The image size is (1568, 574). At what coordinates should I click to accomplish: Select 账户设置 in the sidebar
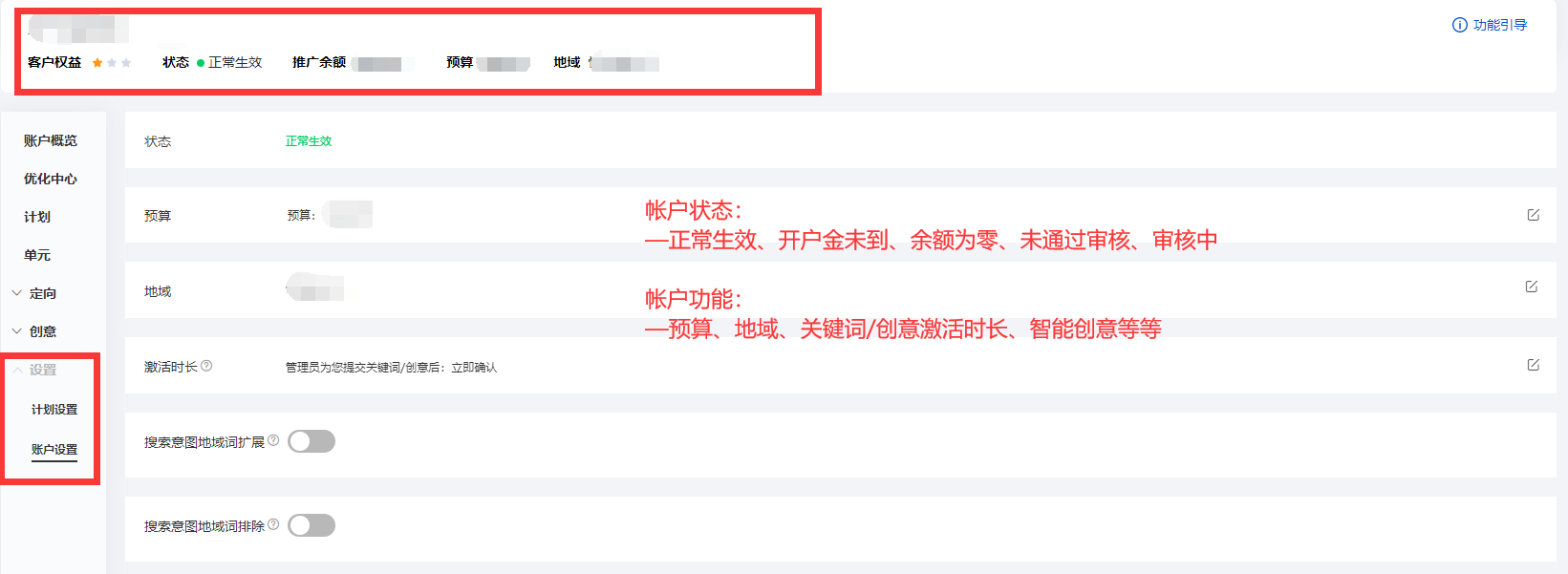click(x=54, y=449)
